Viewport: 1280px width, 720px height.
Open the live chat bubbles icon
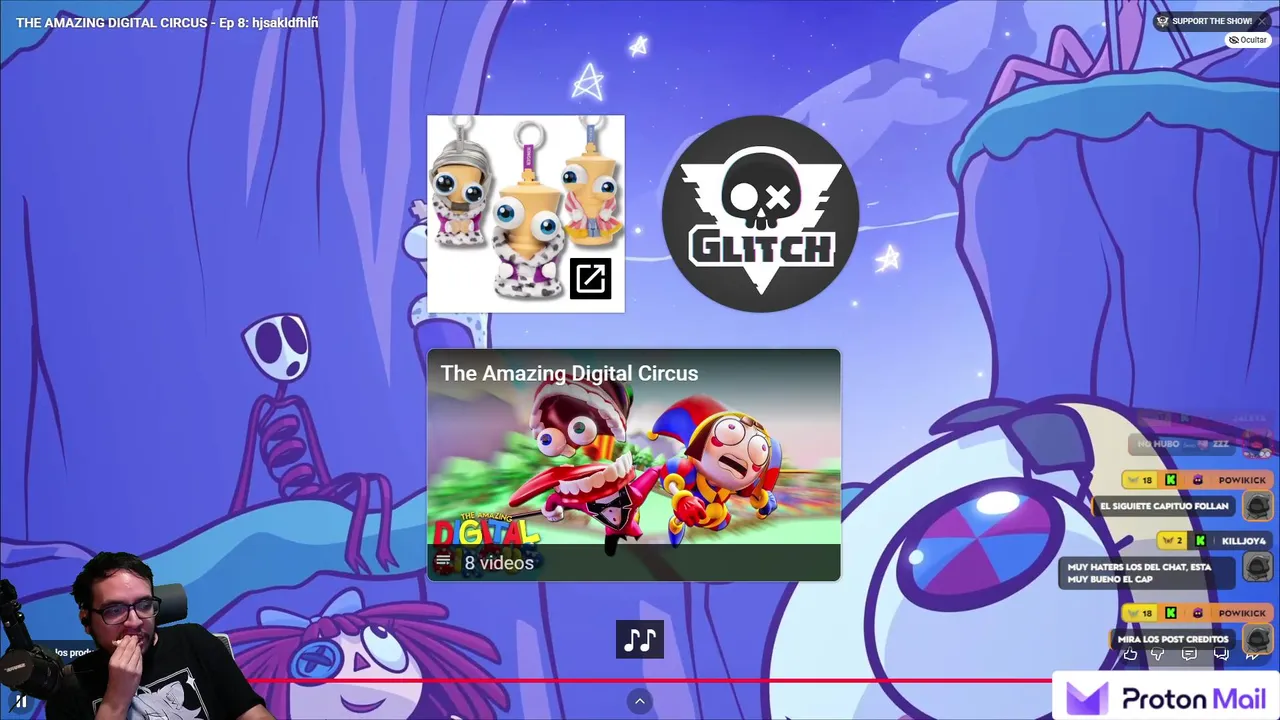point(1221,654)
